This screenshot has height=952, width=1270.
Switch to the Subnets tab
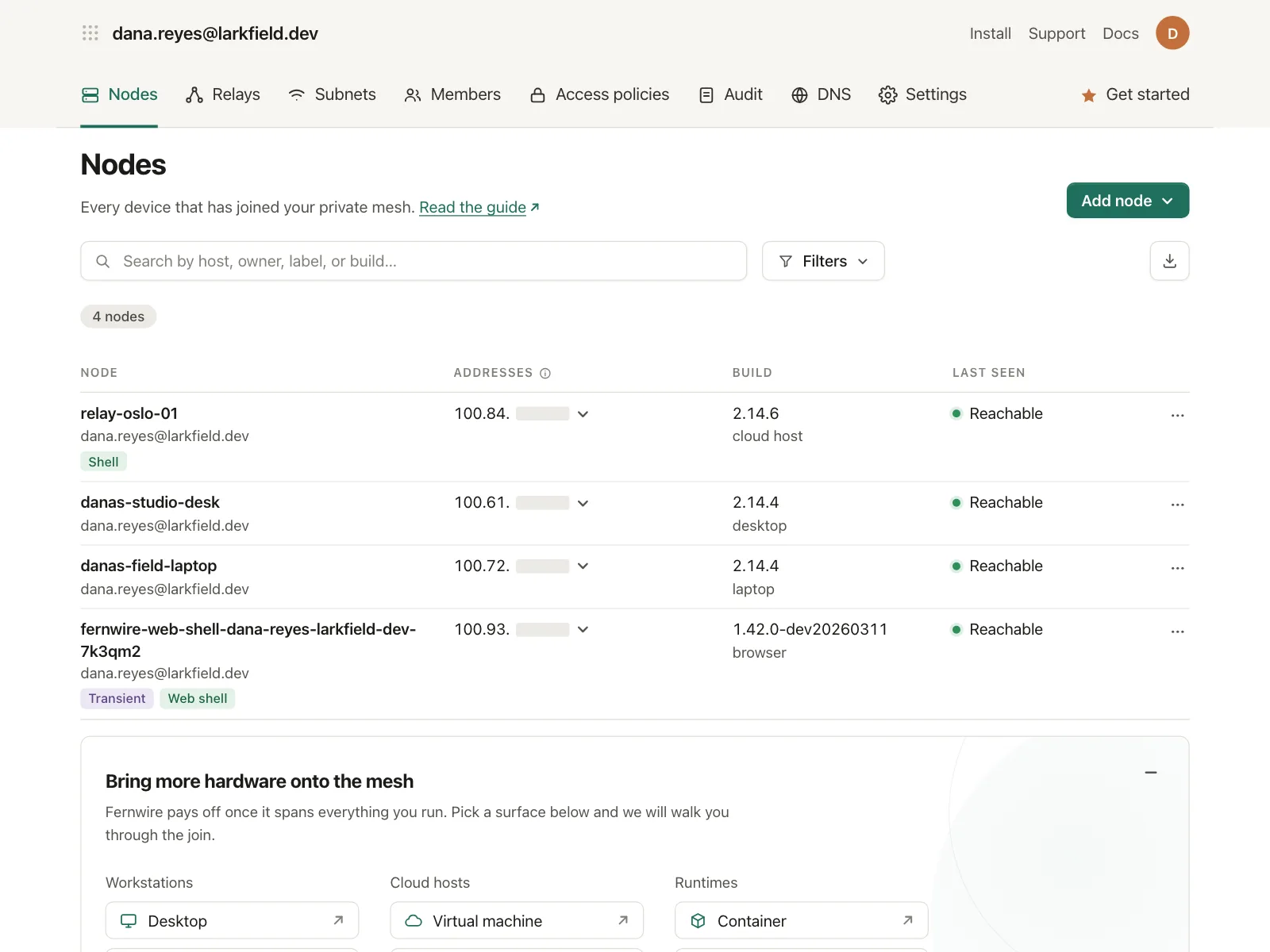[332, 94]
